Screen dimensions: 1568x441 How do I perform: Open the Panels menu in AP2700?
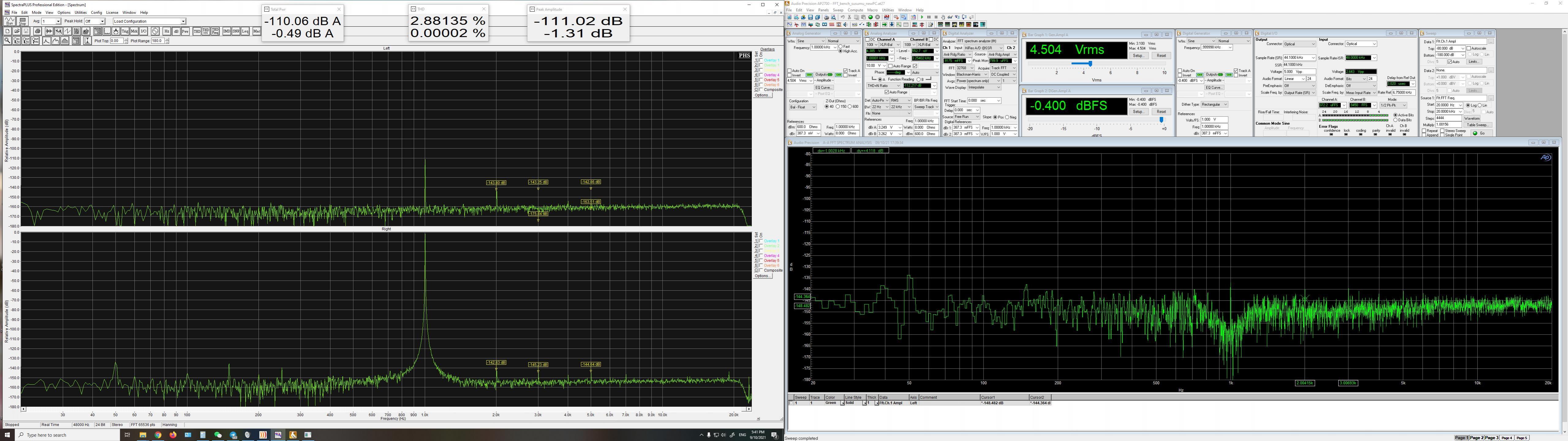coord(824,10)
